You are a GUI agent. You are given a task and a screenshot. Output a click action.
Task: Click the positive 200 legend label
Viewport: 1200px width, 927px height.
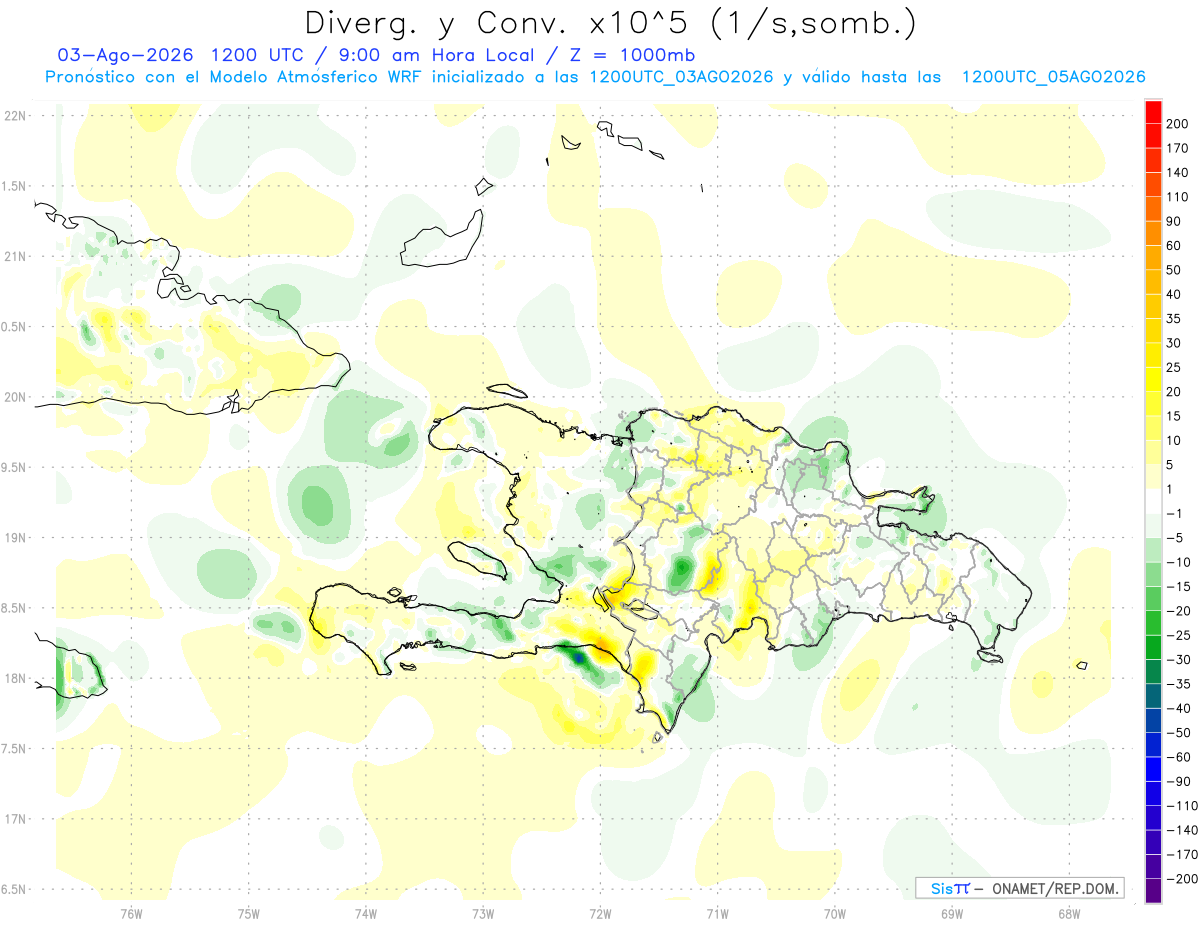click(x=1177, y=124)
